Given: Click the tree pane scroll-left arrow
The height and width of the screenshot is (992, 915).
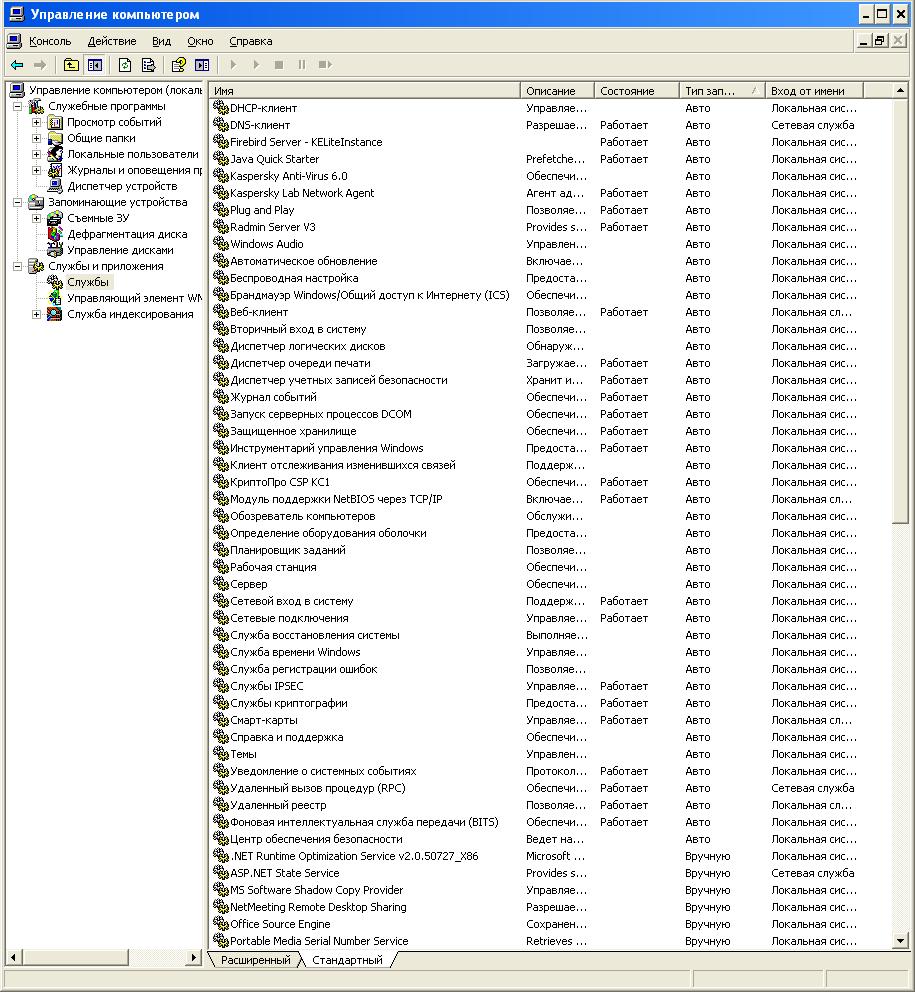Looking at the screenshot, I should coord(13,957).
